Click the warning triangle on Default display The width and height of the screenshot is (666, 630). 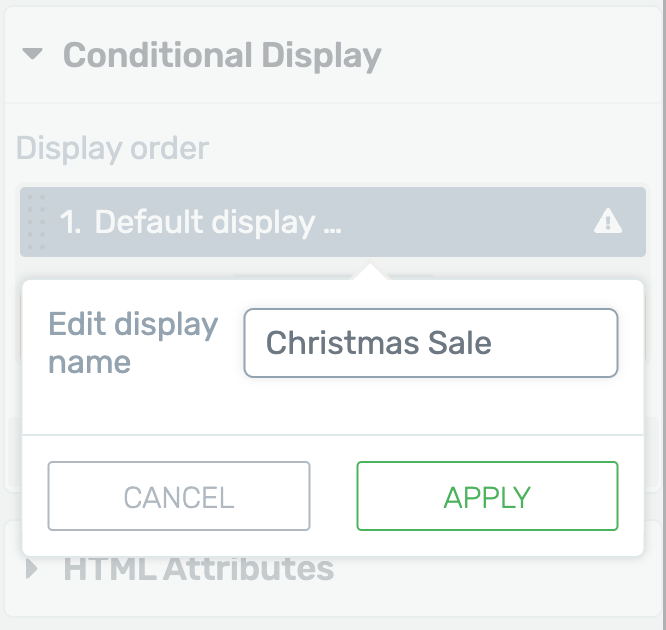click(608, 221)
